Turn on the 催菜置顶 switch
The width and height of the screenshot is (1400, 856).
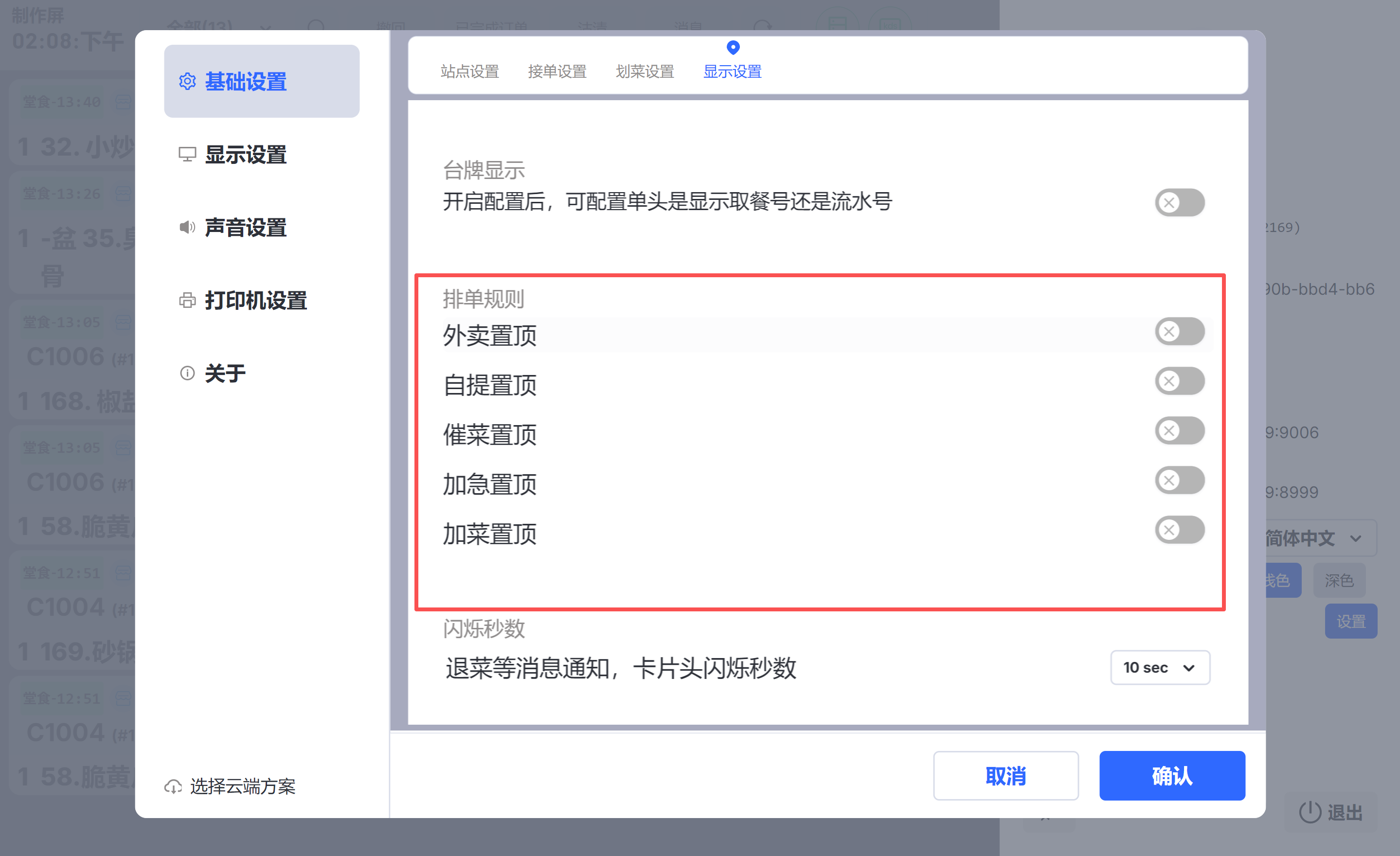pos(1180,430)
